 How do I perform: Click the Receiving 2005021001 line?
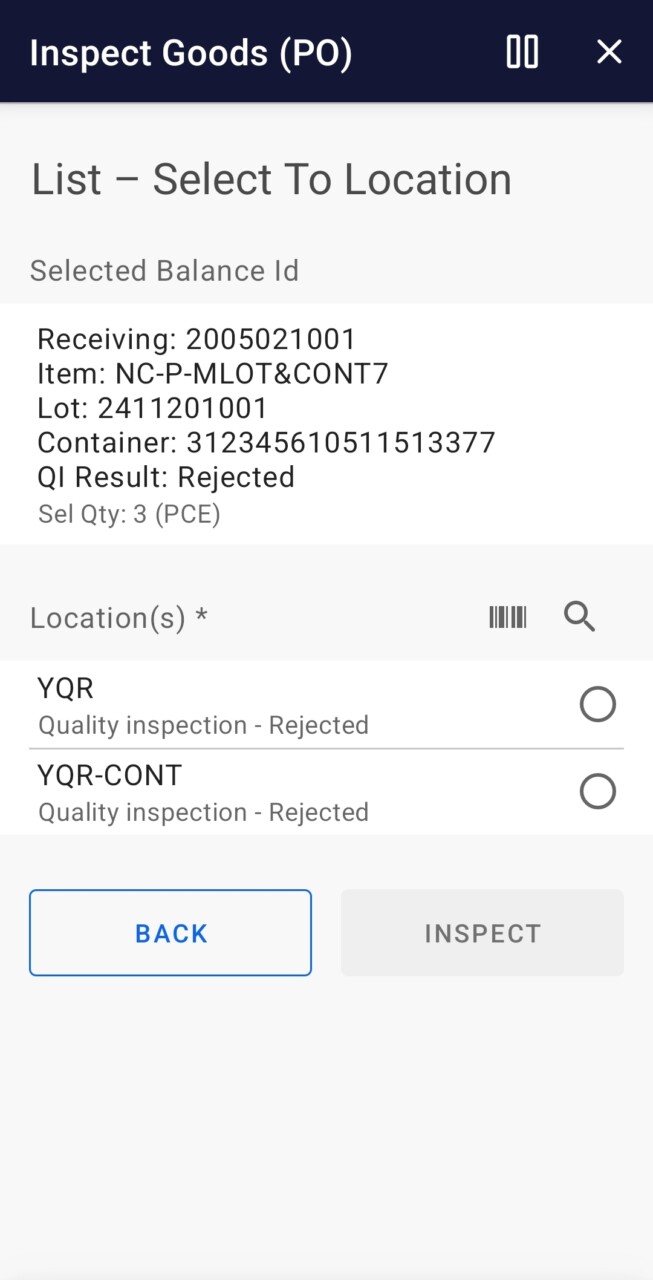[x=196, y=339]
